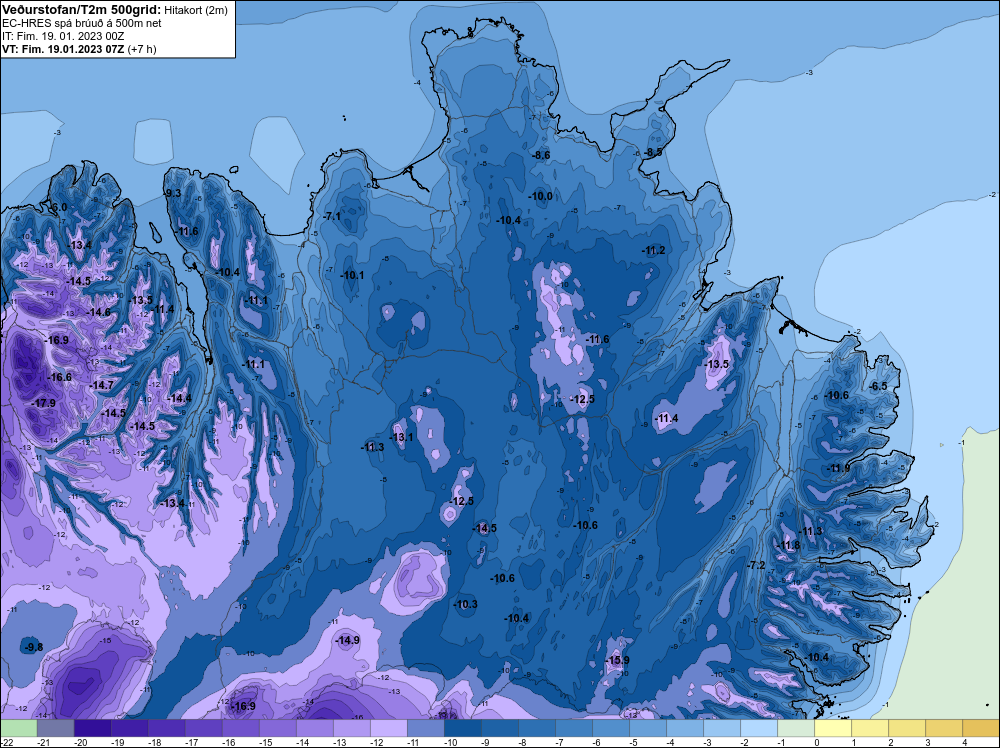Click the -10 dark blue legend swatch
Image resolution: width=1000 pixels, height=748 pixels.
click(462, 728)
